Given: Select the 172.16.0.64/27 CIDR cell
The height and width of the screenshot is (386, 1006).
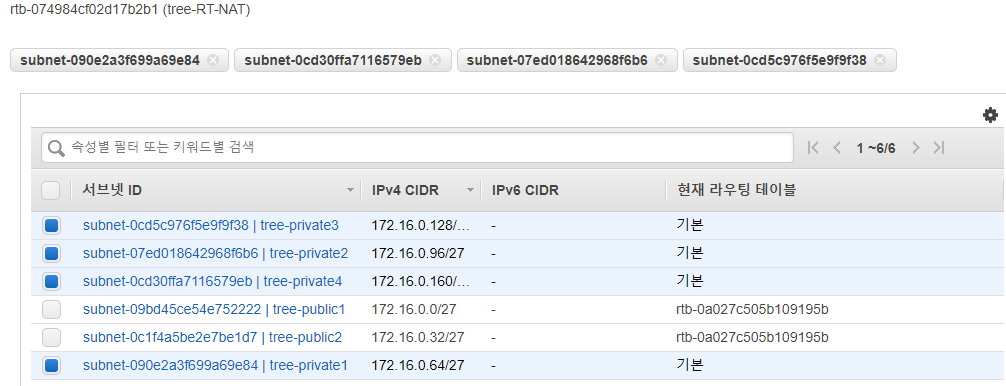Looking at the screenshot, I should tap(418, 365).
